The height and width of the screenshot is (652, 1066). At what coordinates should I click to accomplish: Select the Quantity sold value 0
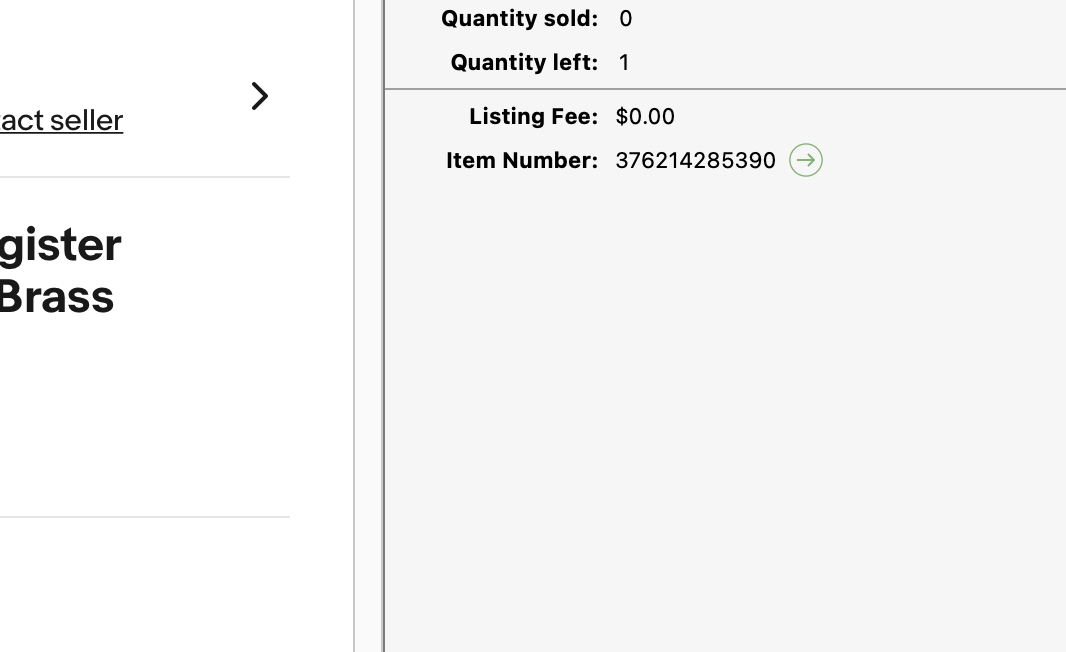point(625,18)
